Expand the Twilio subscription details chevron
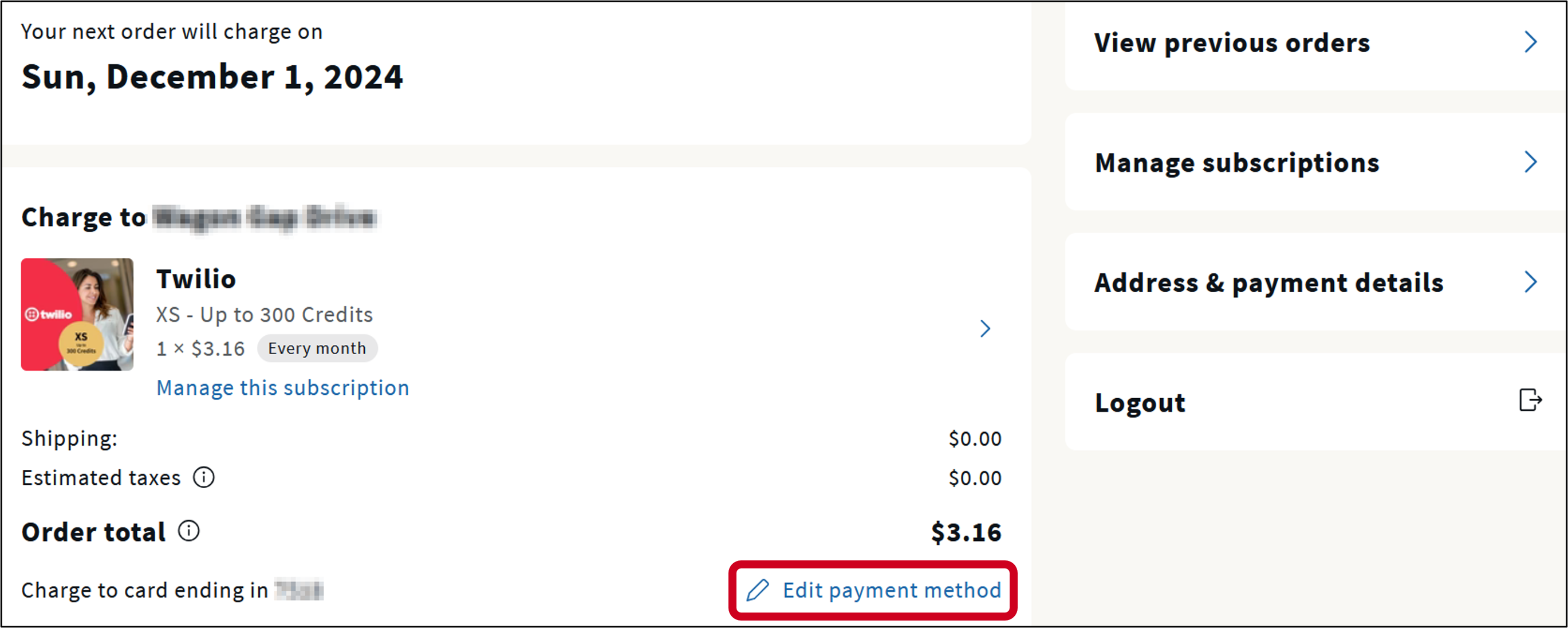This screenshot has height=628, width=1568. (986, 329)
